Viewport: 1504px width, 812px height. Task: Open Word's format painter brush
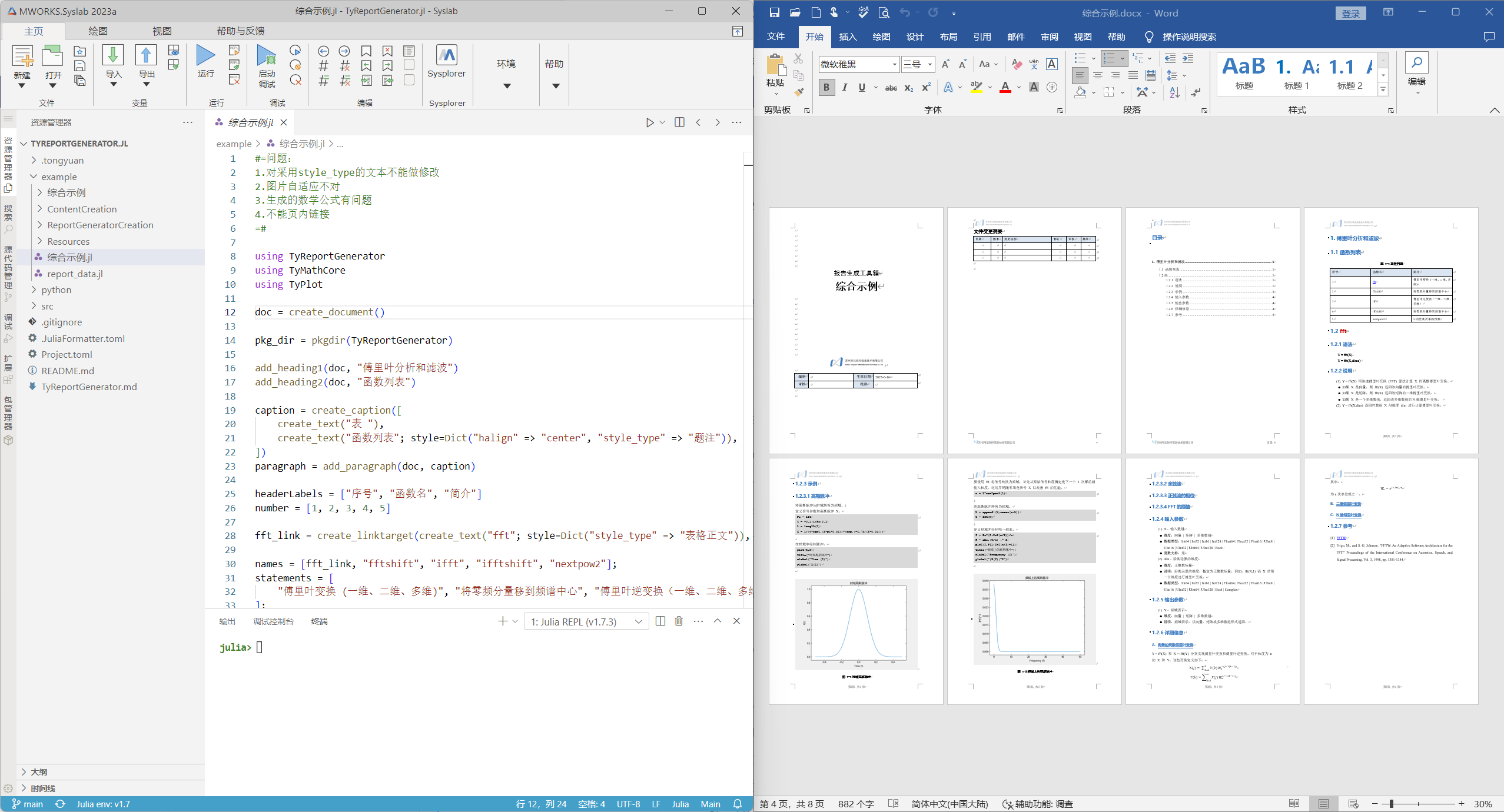[798, 92]
